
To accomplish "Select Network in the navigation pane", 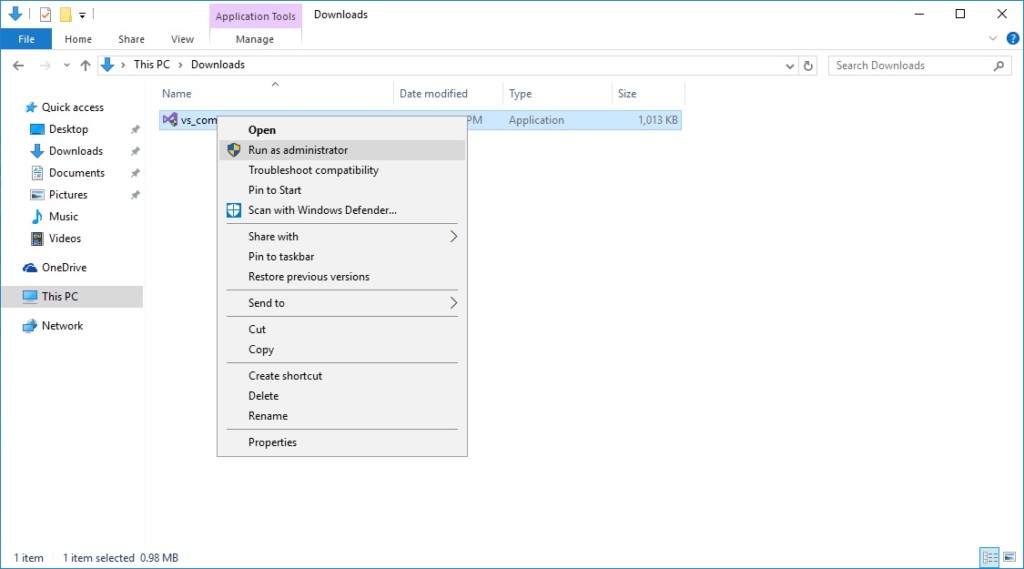I will tap(62, 325).
